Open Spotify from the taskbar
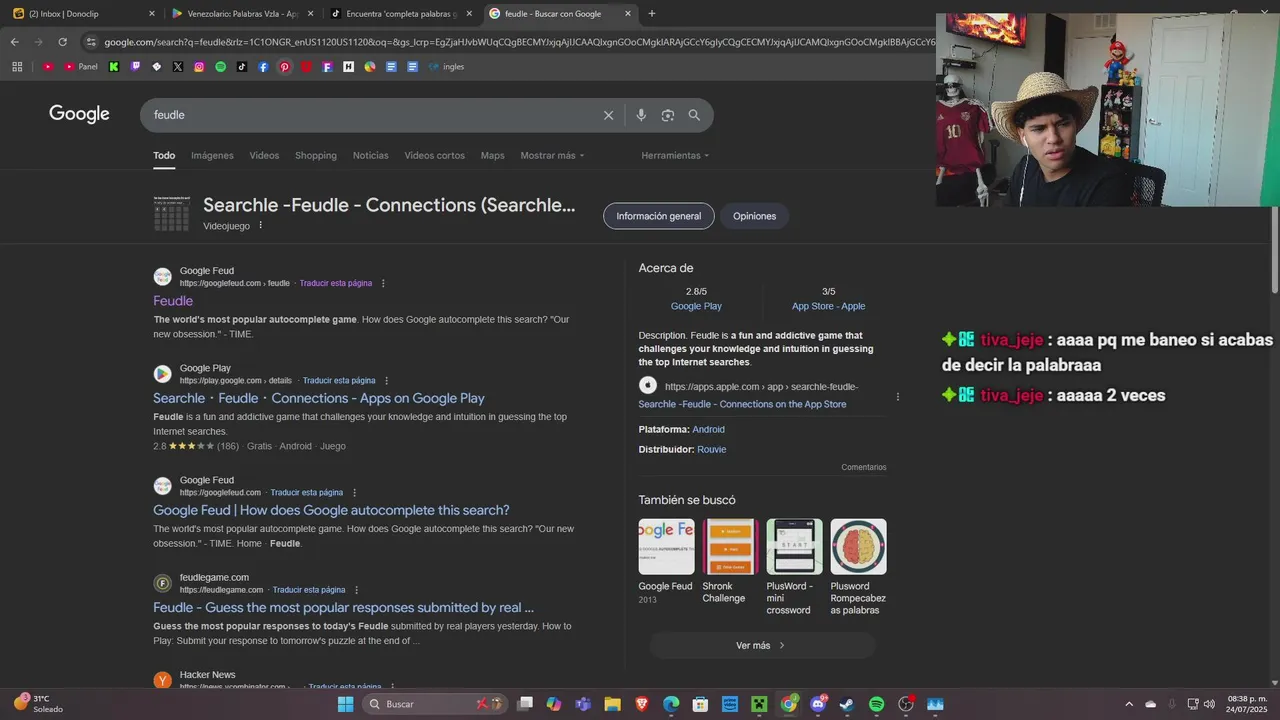 tap(876, 704)
